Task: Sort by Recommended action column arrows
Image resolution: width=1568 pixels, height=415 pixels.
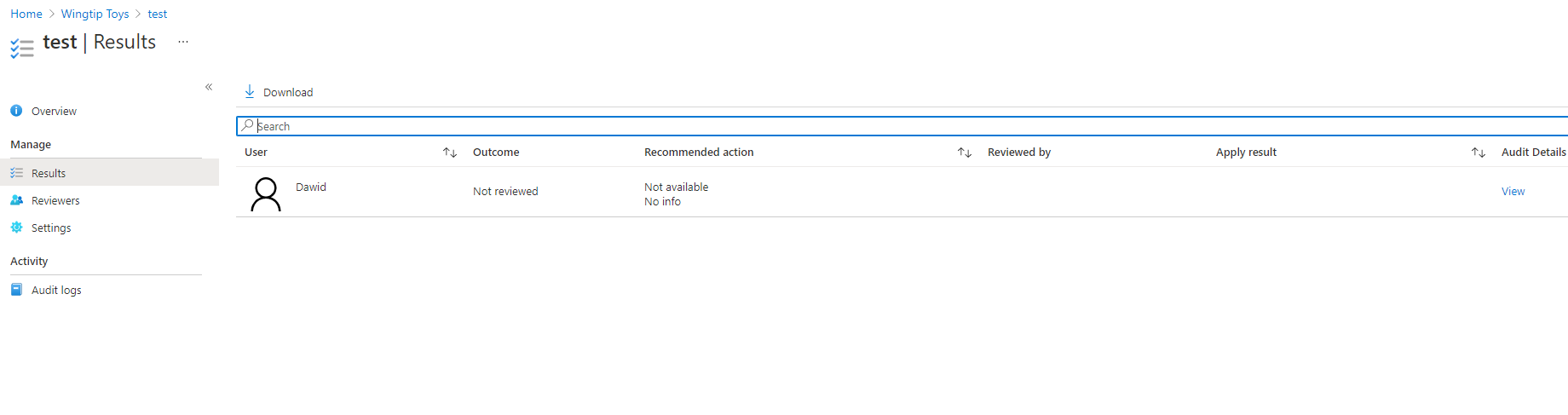Action: click(x=965, y=153)
